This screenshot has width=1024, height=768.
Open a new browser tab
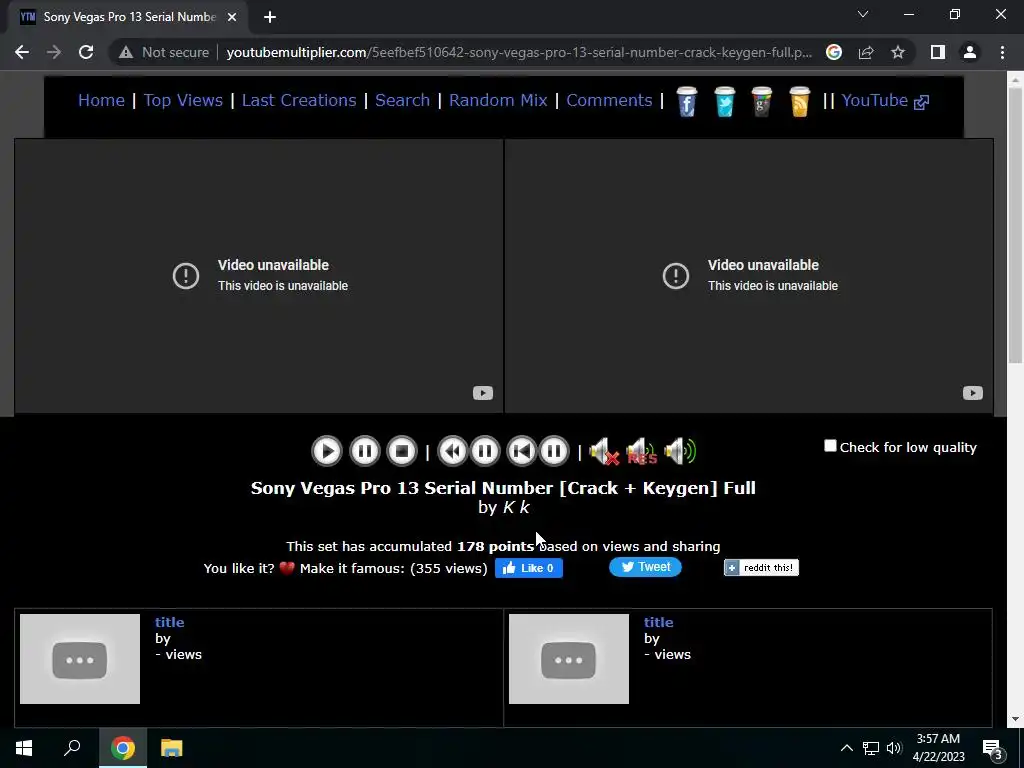point(270,17)
